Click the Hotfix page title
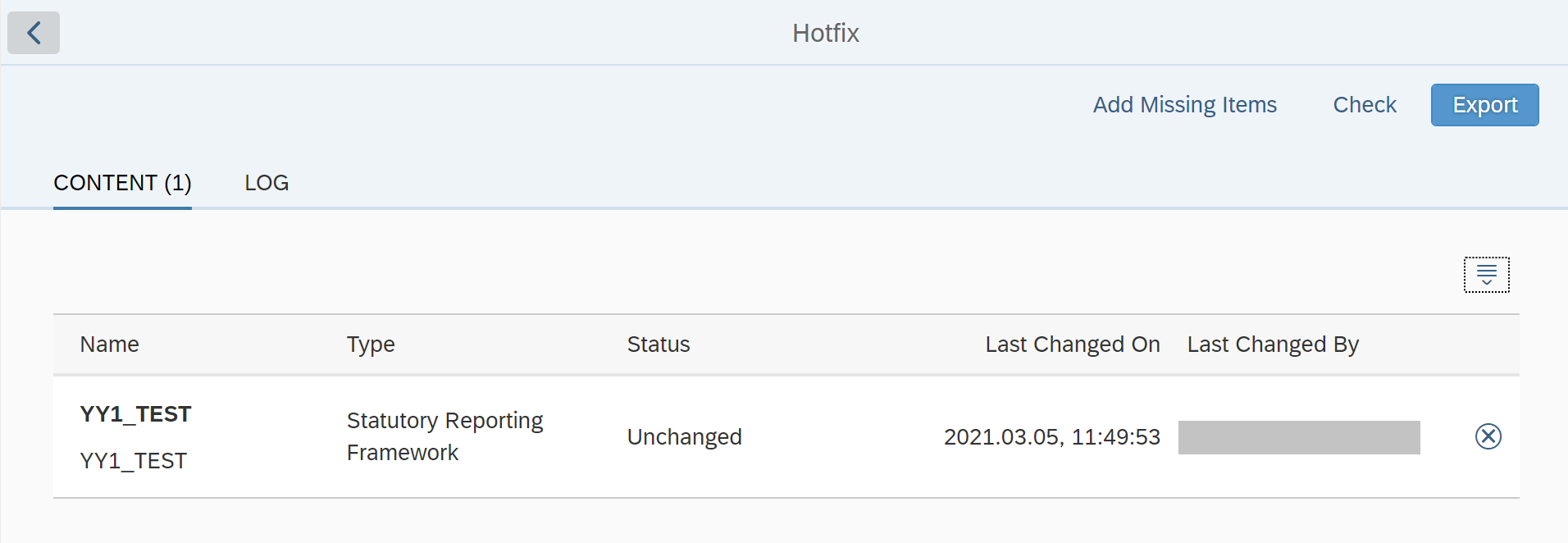 tap(826, 33)
